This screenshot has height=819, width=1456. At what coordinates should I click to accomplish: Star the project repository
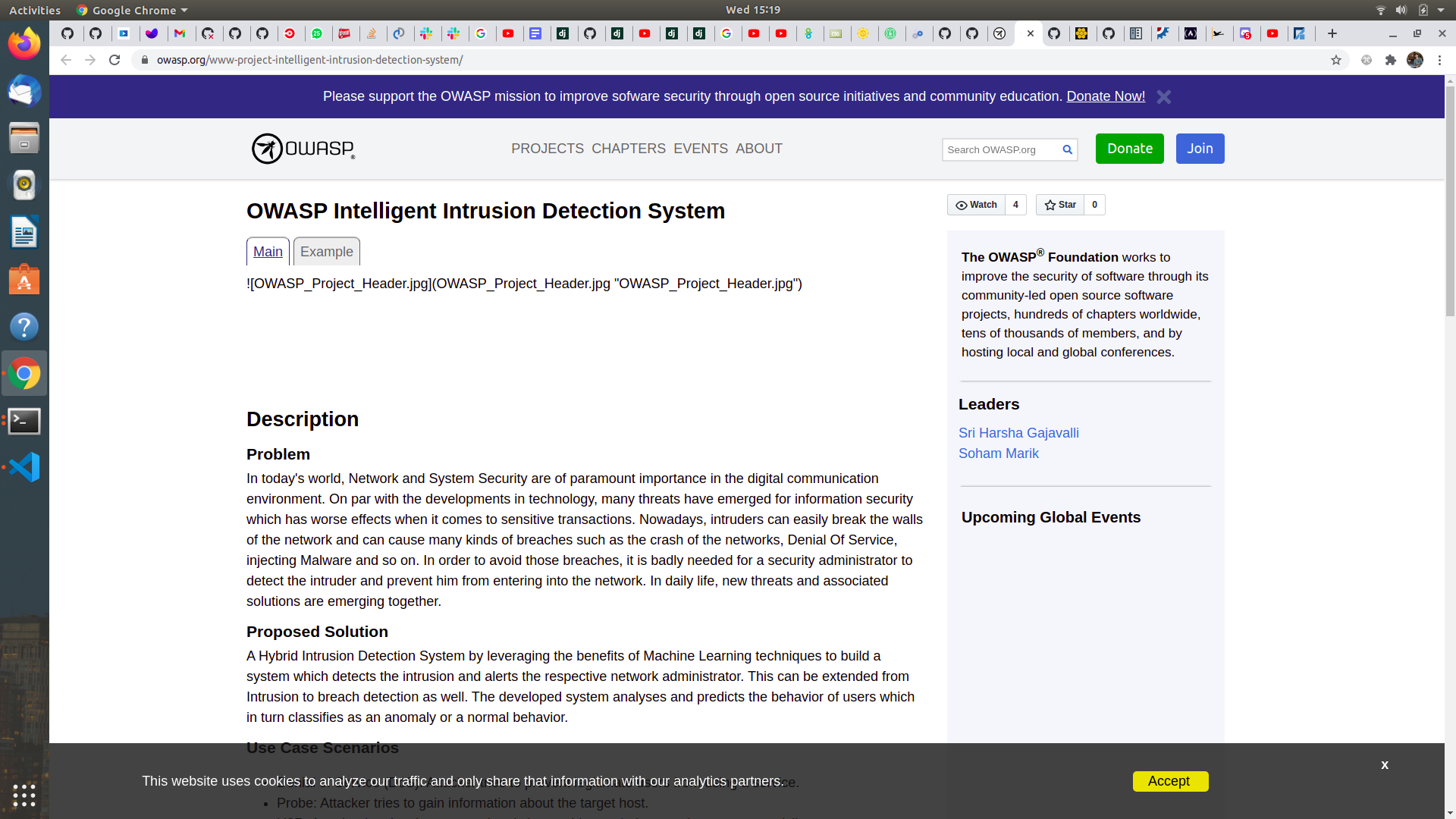pyautogui.click(x=1060, y=205)
